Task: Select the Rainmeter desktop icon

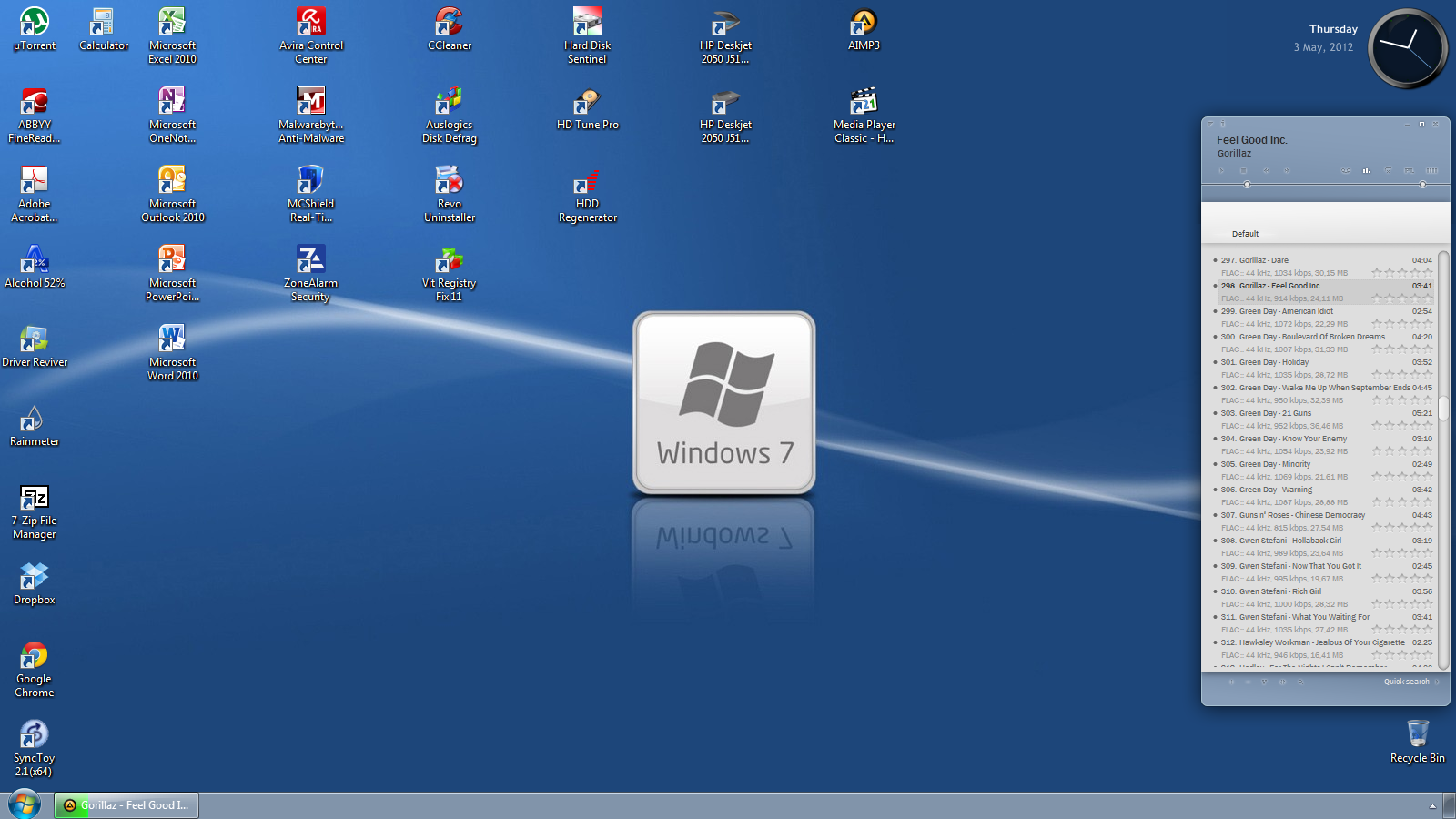Action: (x=35, y=425)
